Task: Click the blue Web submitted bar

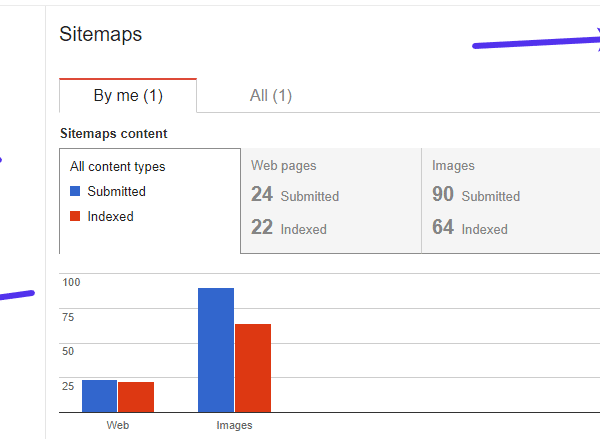Action: (99, 396)
